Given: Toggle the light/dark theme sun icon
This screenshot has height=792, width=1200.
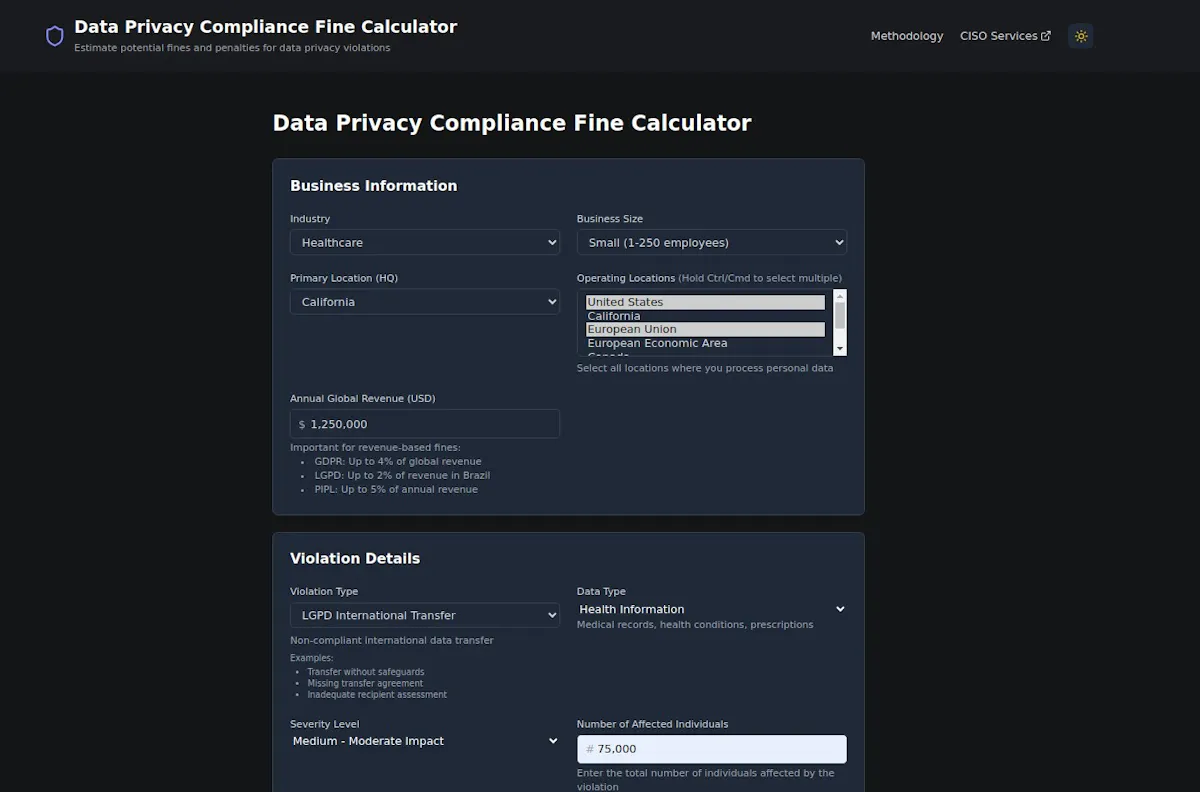Looking at the screenshot, I should coord(1080,36).
